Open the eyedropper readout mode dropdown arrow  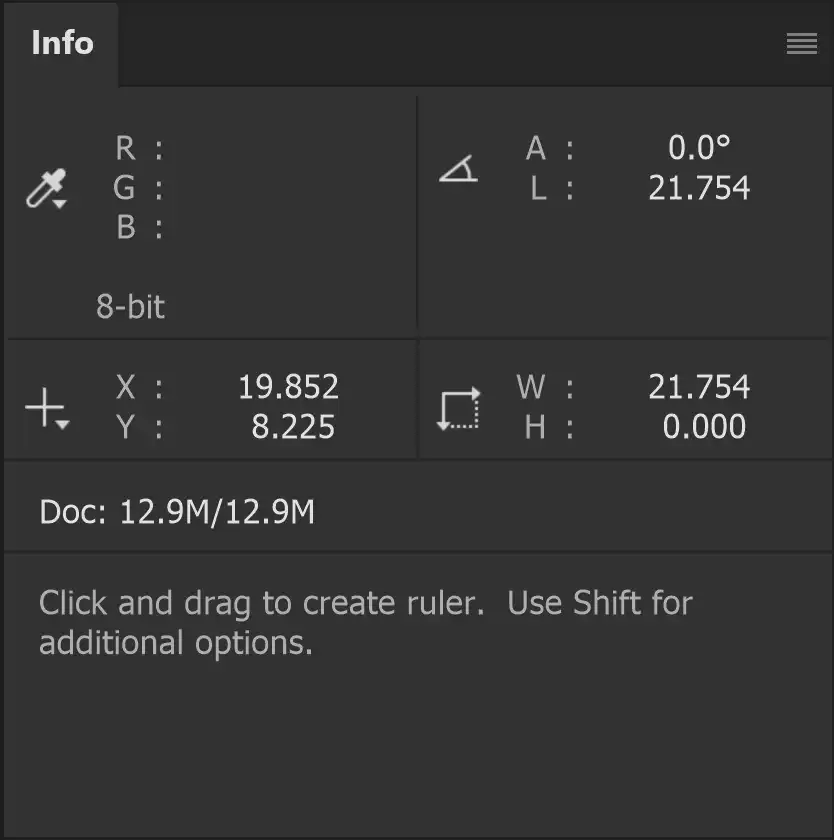coord(58,204)
